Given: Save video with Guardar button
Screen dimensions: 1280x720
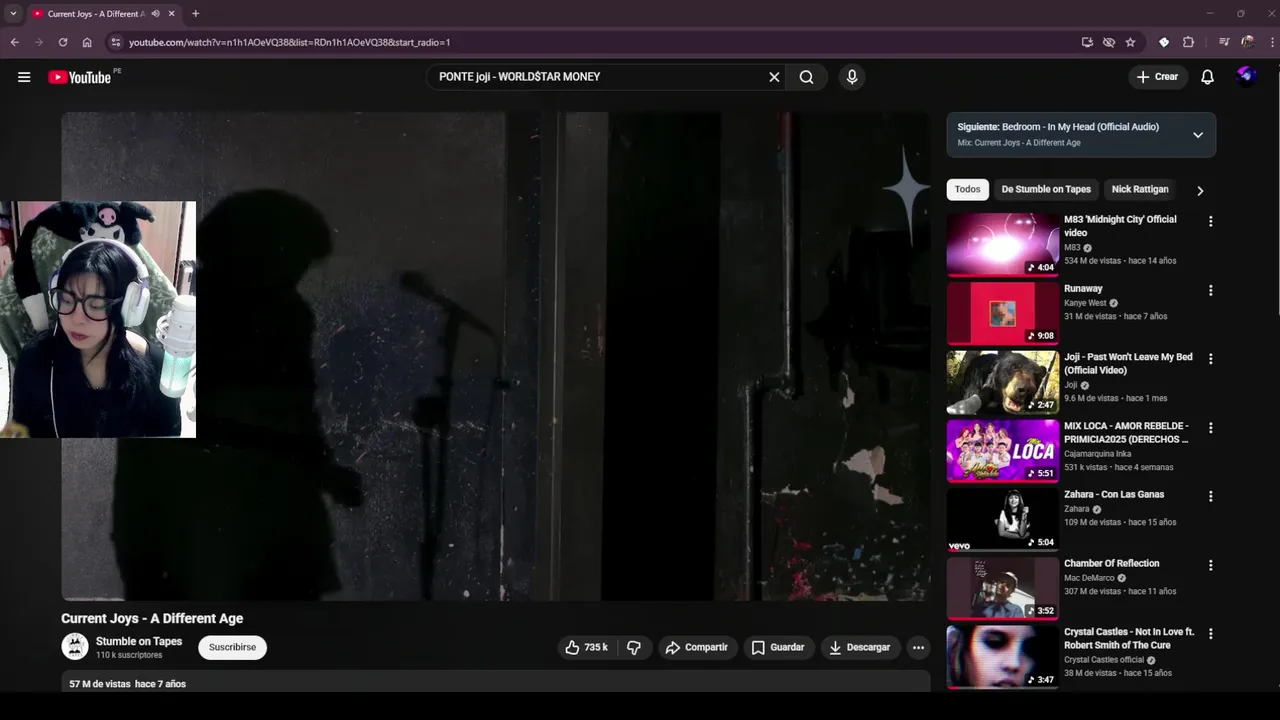Looking at the screenshot, I should [x=778, y=648].
